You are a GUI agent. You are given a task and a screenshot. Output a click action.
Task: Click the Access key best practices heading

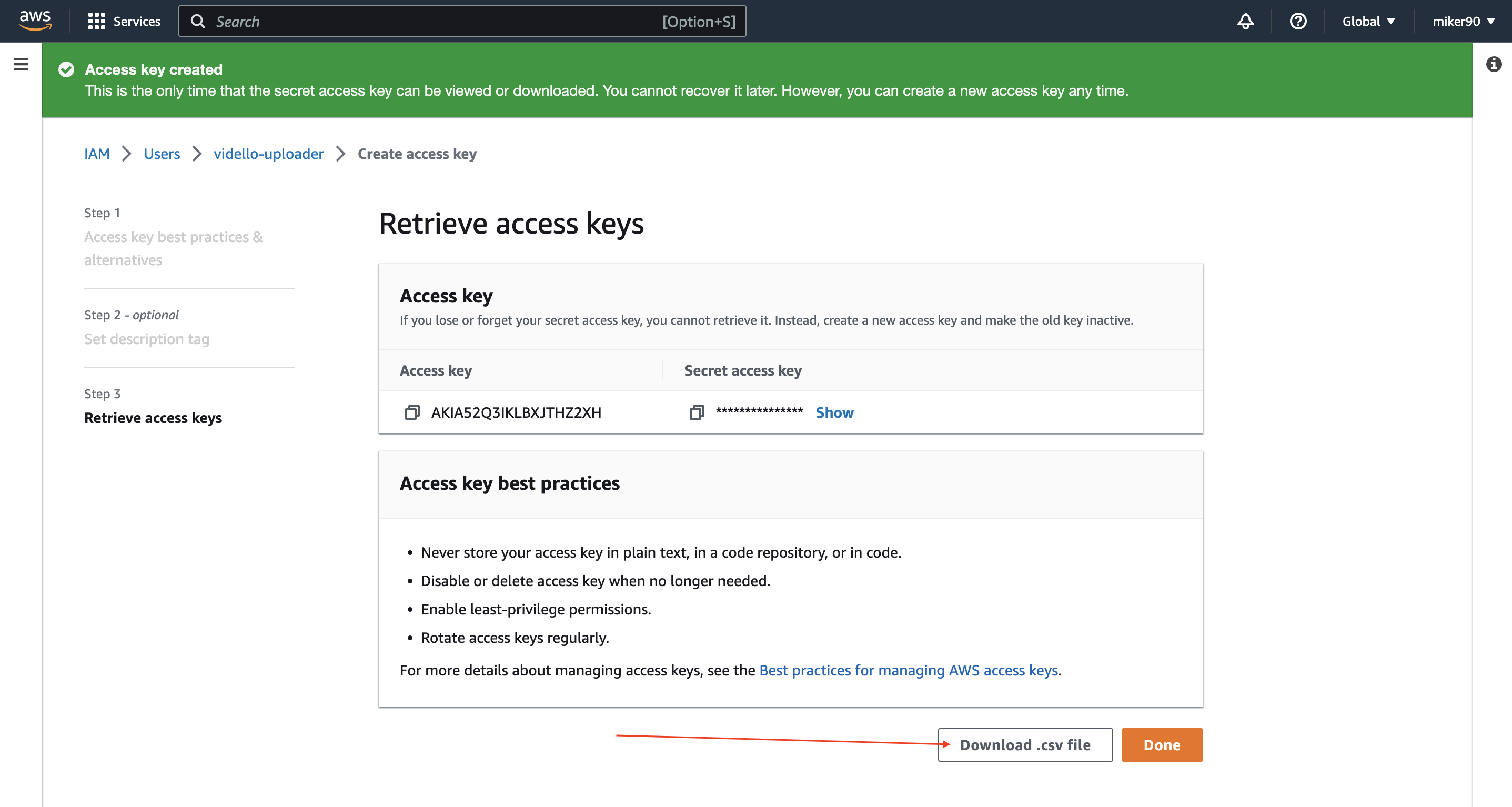pyautogui.click(x=509, y=483)
